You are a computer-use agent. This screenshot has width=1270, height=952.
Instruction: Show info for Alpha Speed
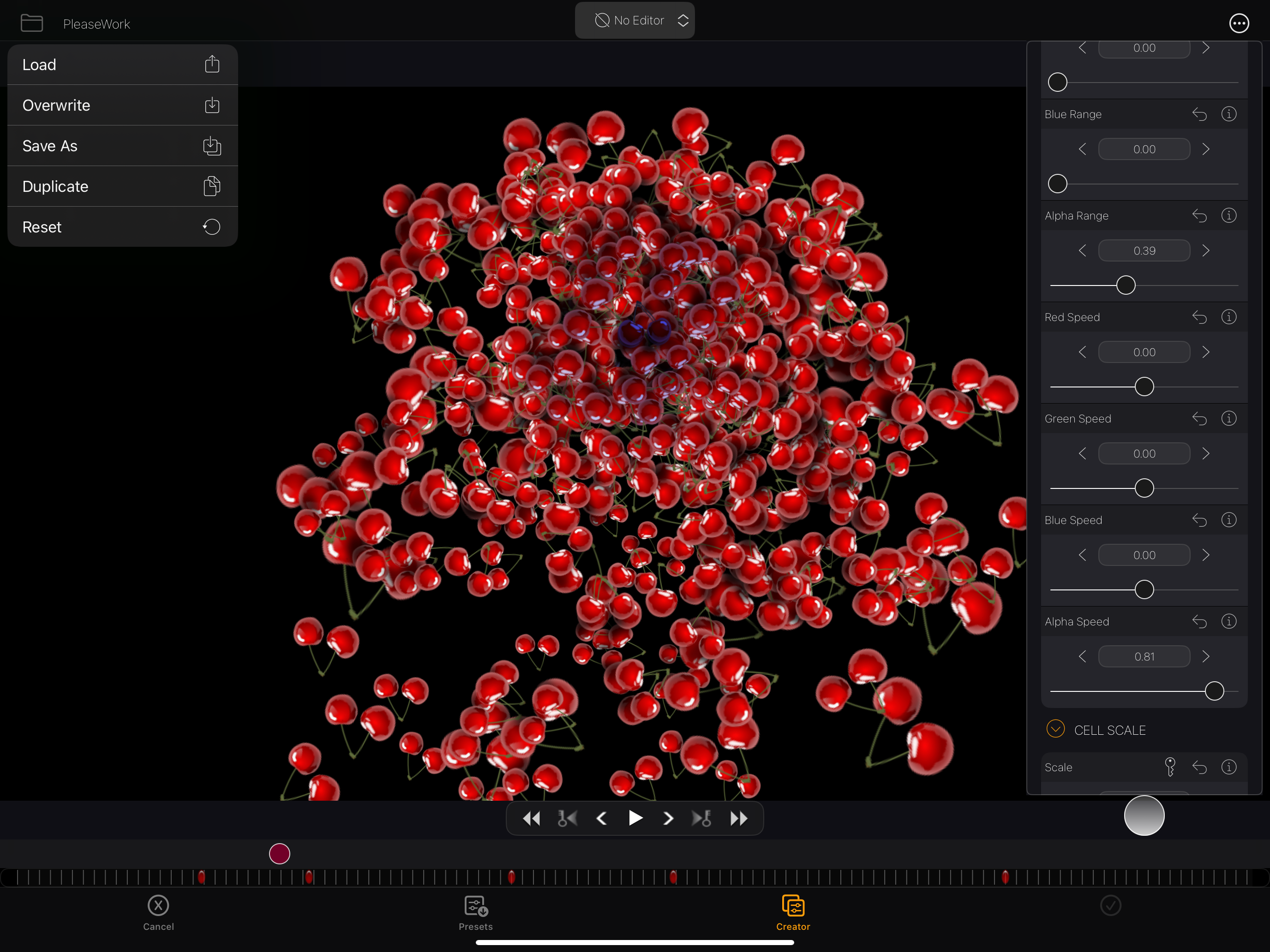tap(1228, 621)
